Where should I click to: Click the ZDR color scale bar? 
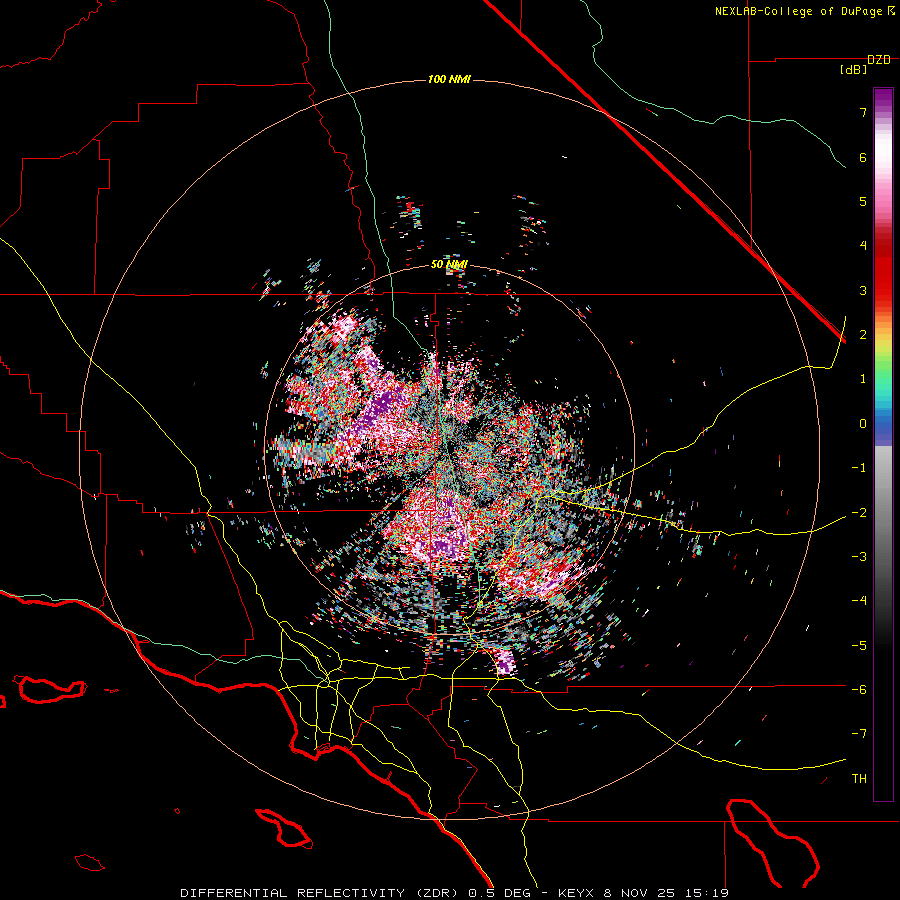pos(883,444)
